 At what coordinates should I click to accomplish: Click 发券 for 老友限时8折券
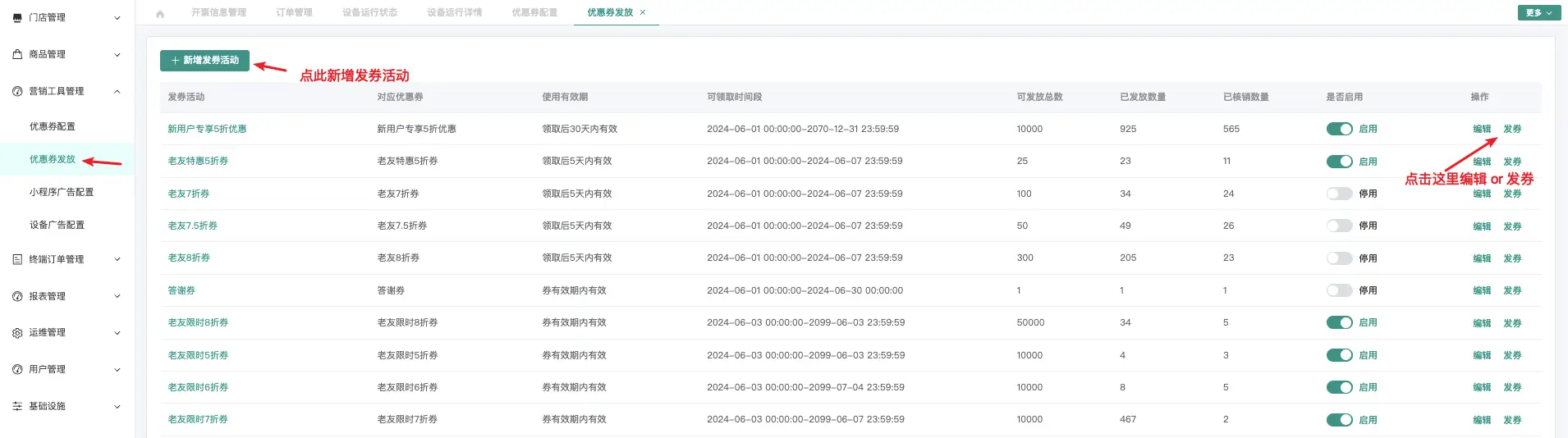[1512, 323]
